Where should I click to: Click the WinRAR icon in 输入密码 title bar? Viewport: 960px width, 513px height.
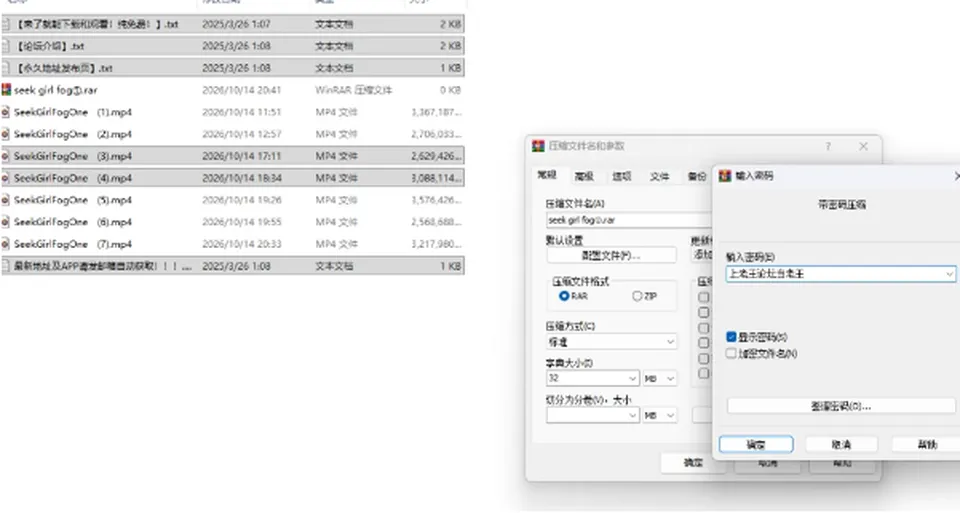point(726,176)
